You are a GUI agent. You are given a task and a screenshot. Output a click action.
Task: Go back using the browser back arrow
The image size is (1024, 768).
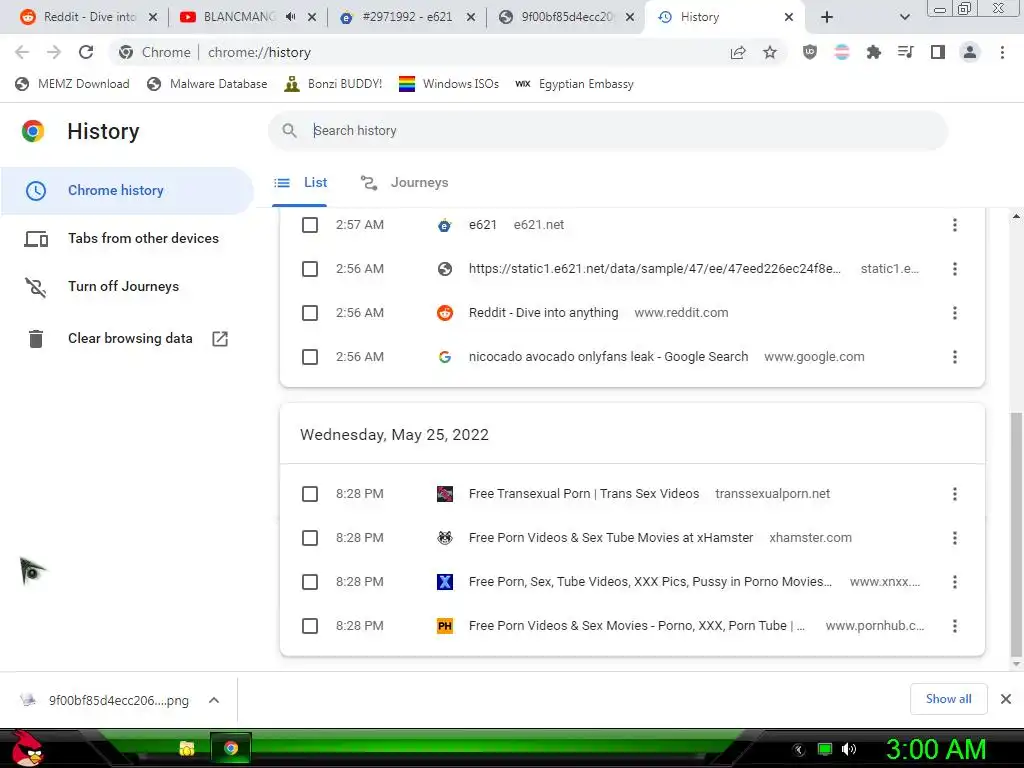22,52
